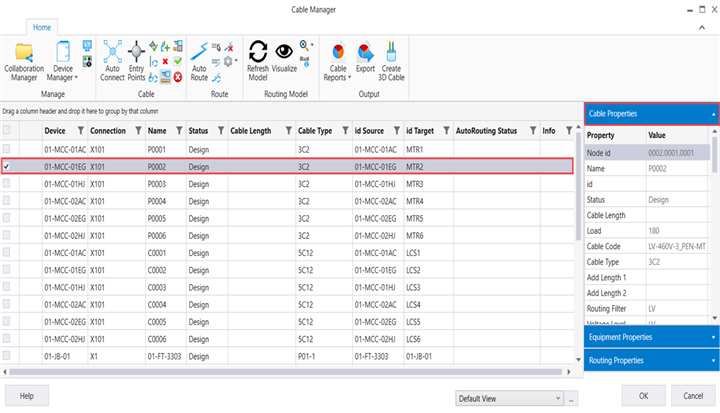
Task: Check the box for cable P0003
Action: tap(6, 183)
